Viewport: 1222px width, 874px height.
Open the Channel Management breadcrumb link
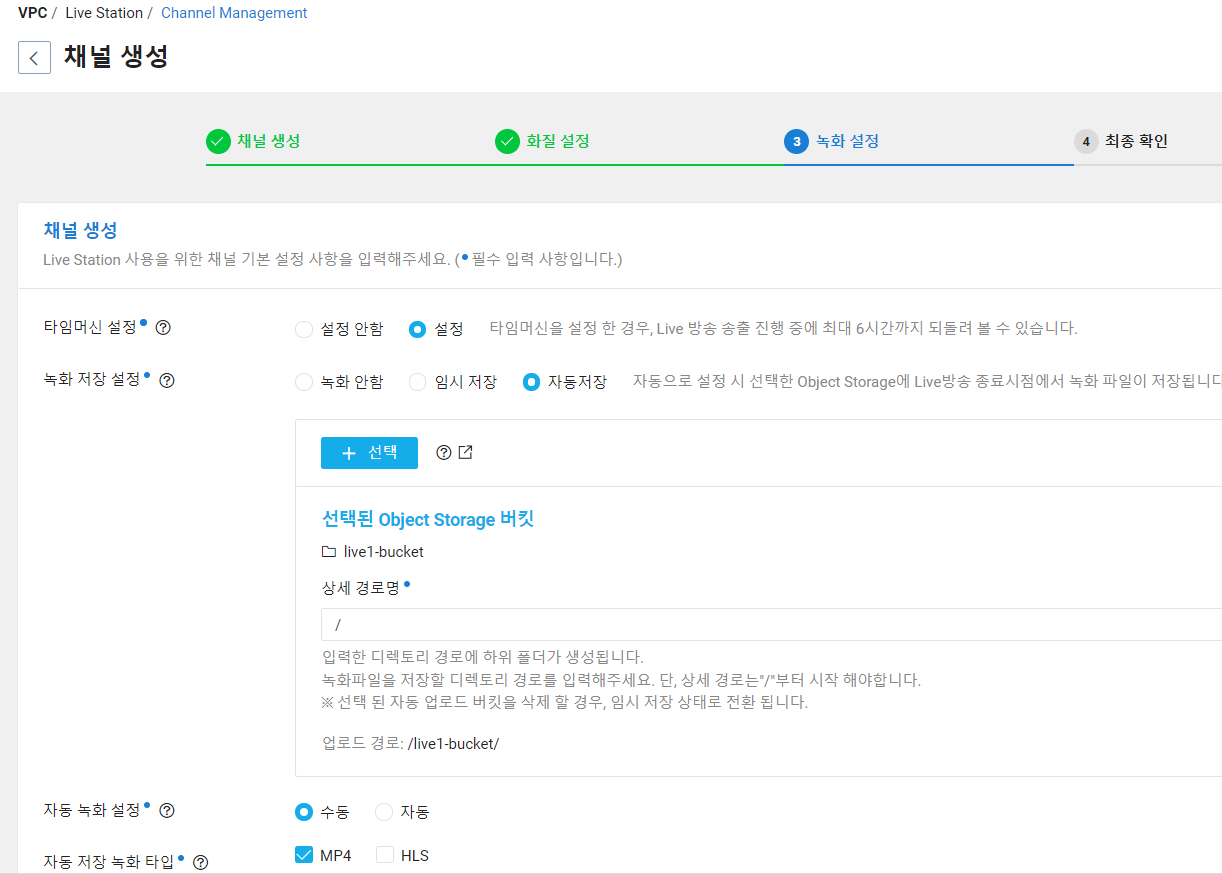point(233,12)
